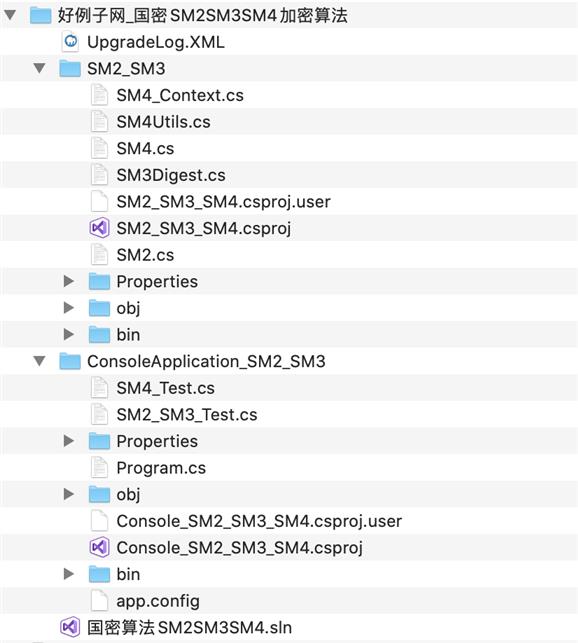This screenshot has width=578, height=643.
Task: Click the Visual Studio icon of Console_SM2_SM3_SM4.csproj
Action: 99,547
